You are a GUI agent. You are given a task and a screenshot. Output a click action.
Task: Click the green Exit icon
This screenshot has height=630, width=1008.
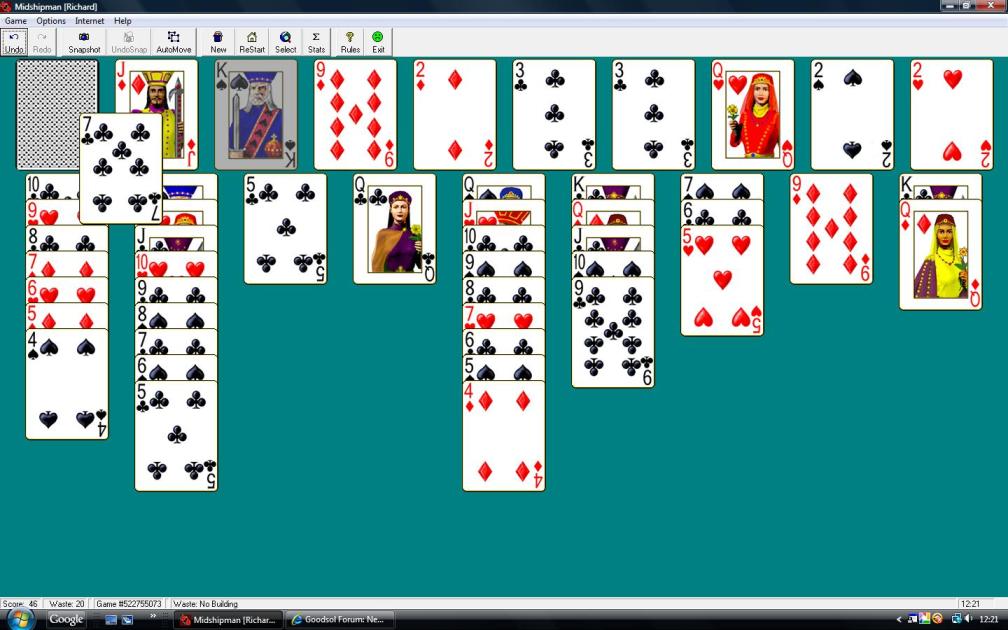coord(378,42)
